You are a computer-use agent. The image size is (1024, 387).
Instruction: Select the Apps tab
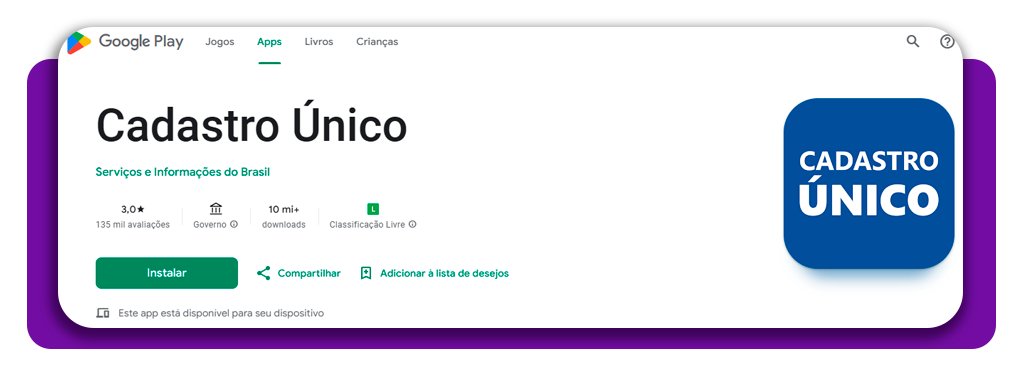[x=269, y=42]
